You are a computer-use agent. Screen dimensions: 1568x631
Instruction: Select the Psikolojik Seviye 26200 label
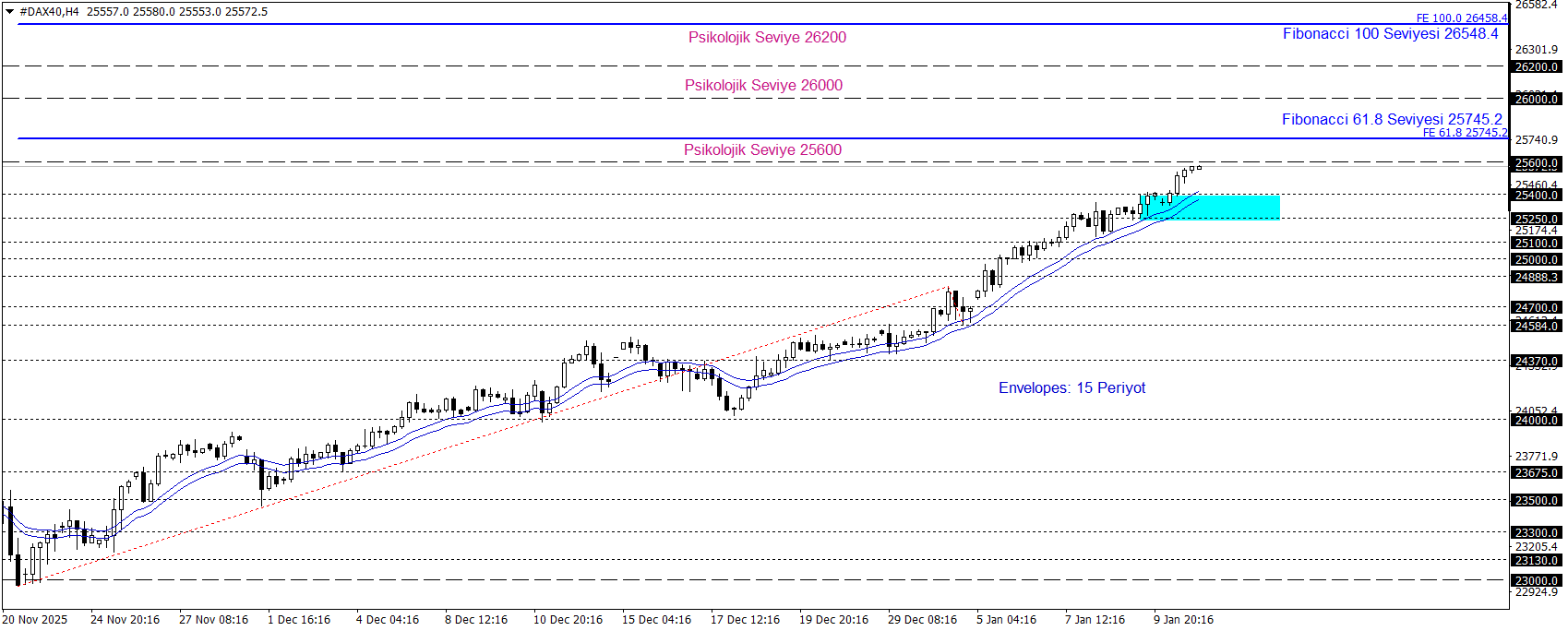[767, 38]
